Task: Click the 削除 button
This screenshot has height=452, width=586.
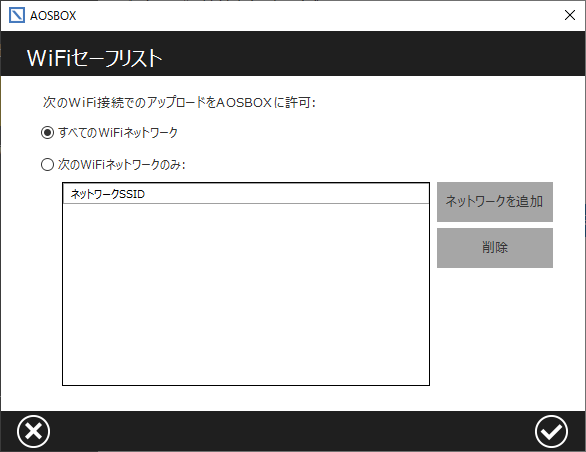Action: pos(495,248)
